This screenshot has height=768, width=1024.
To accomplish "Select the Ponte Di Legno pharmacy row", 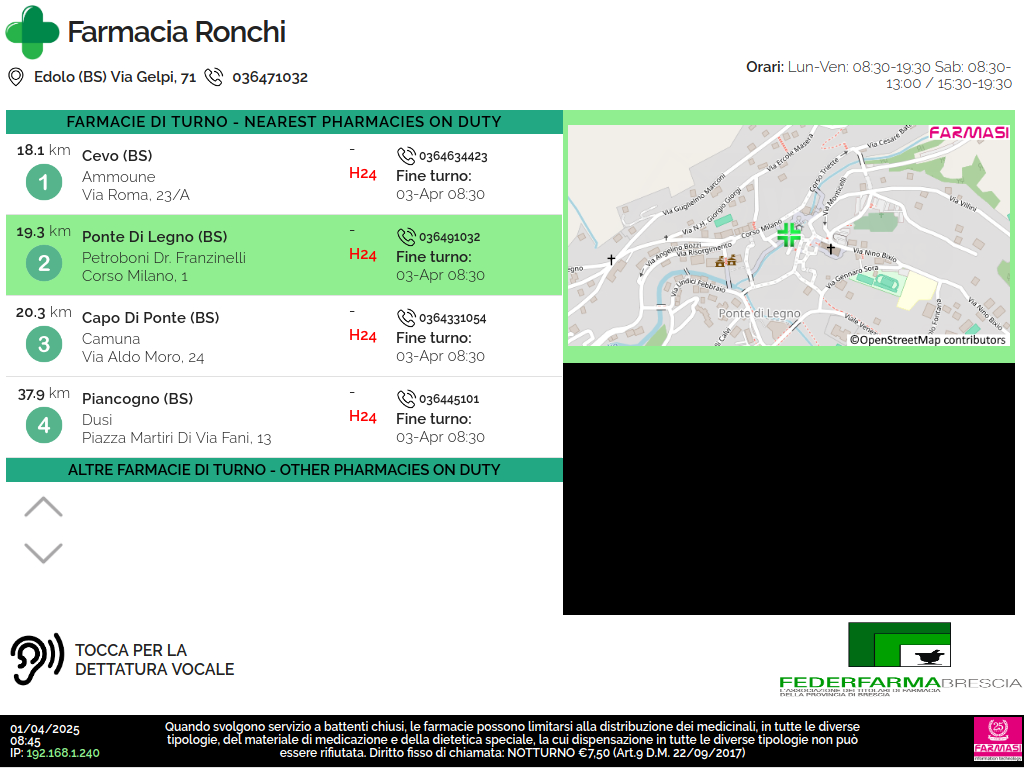I will [284, 256].
